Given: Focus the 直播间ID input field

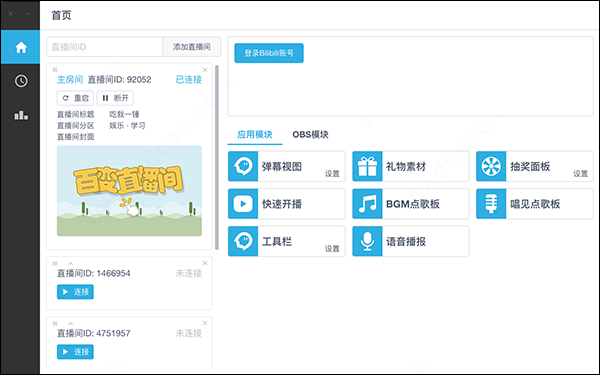Looking at the screenshot, I should pos(105,47).
